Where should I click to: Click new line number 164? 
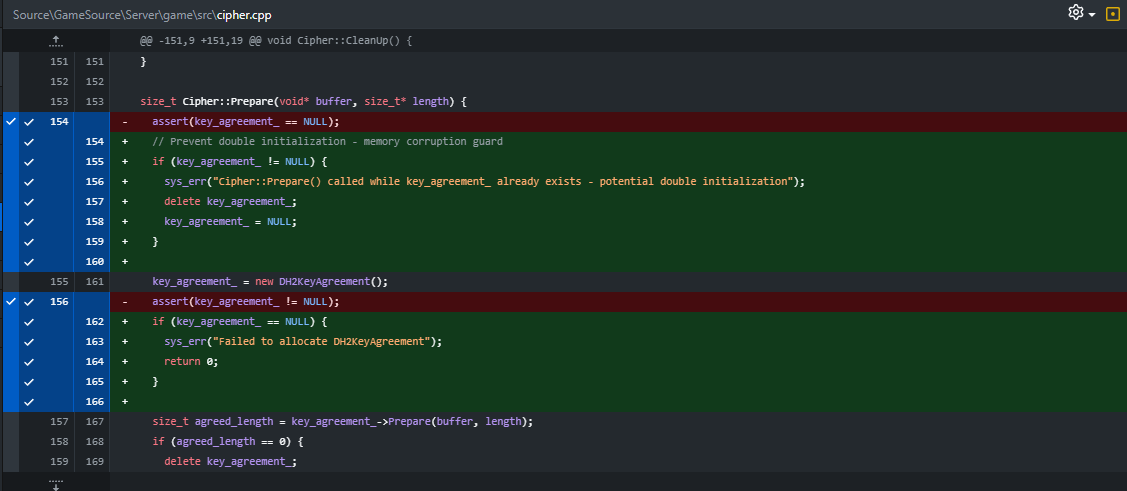94,362
